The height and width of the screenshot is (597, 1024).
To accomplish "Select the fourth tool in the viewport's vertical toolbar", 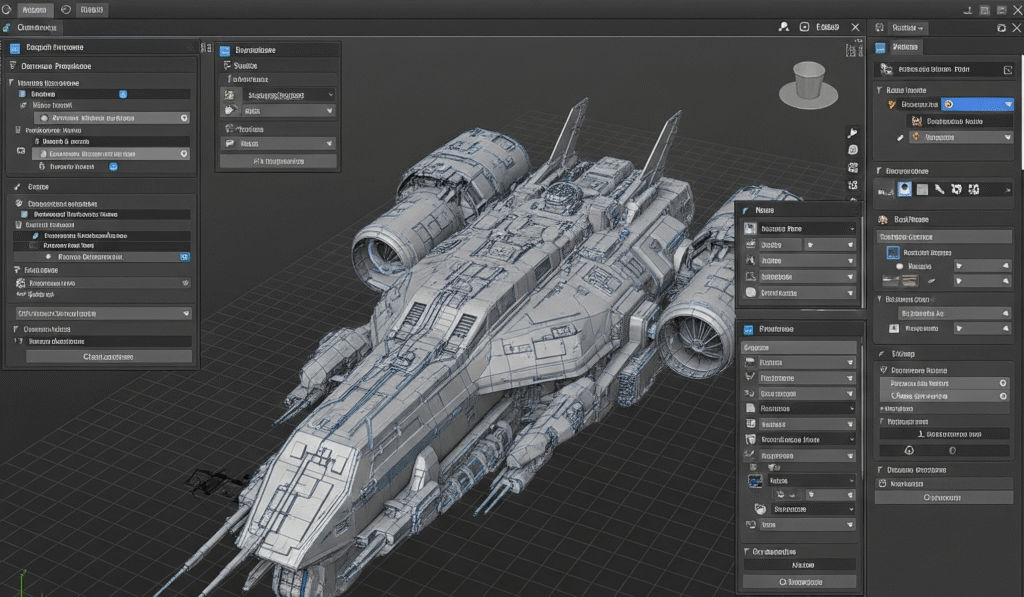I will (853, 185).
